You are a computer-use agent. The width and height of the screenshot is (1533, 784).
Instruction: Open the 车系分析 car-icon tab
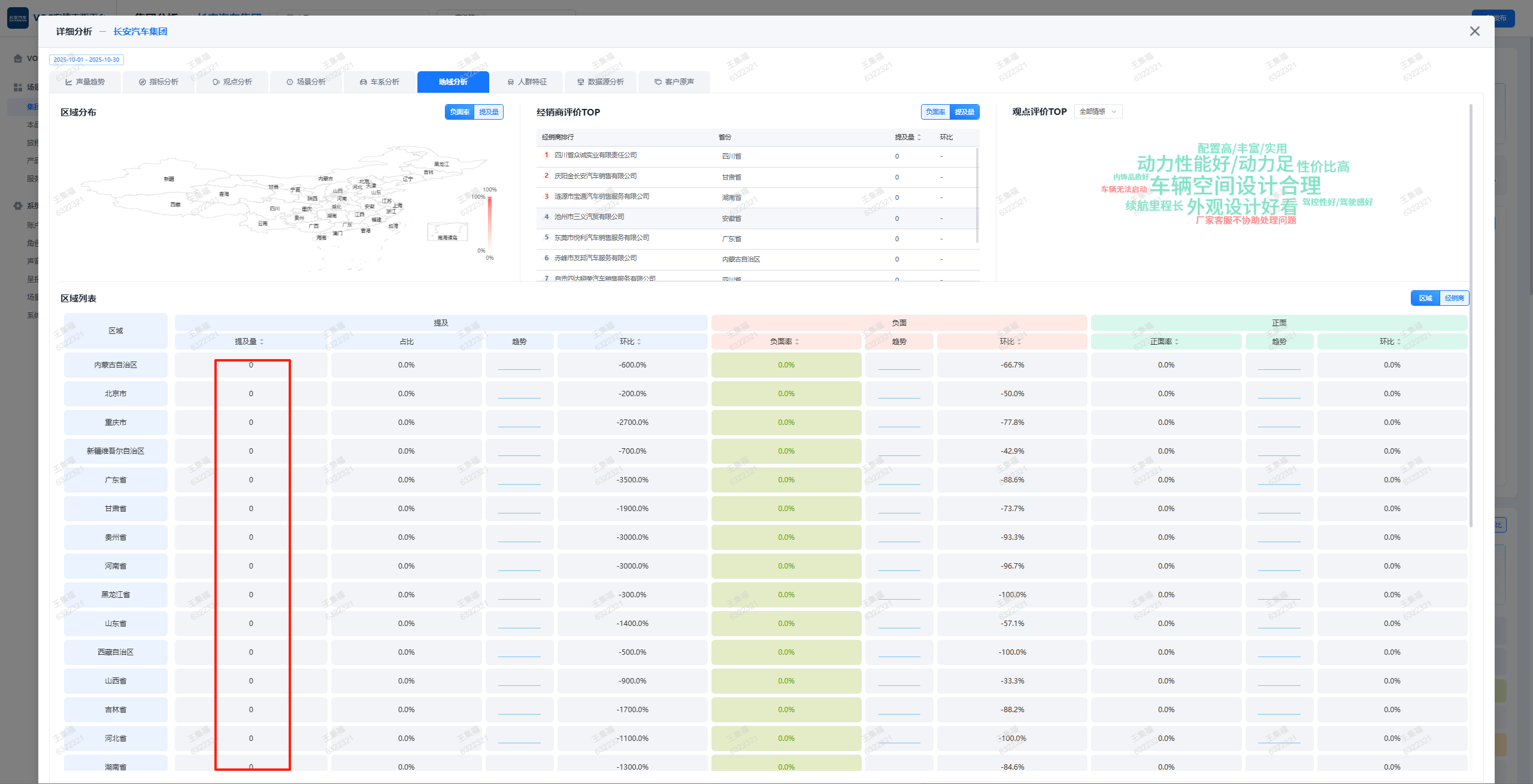click(x=363, y=82)
